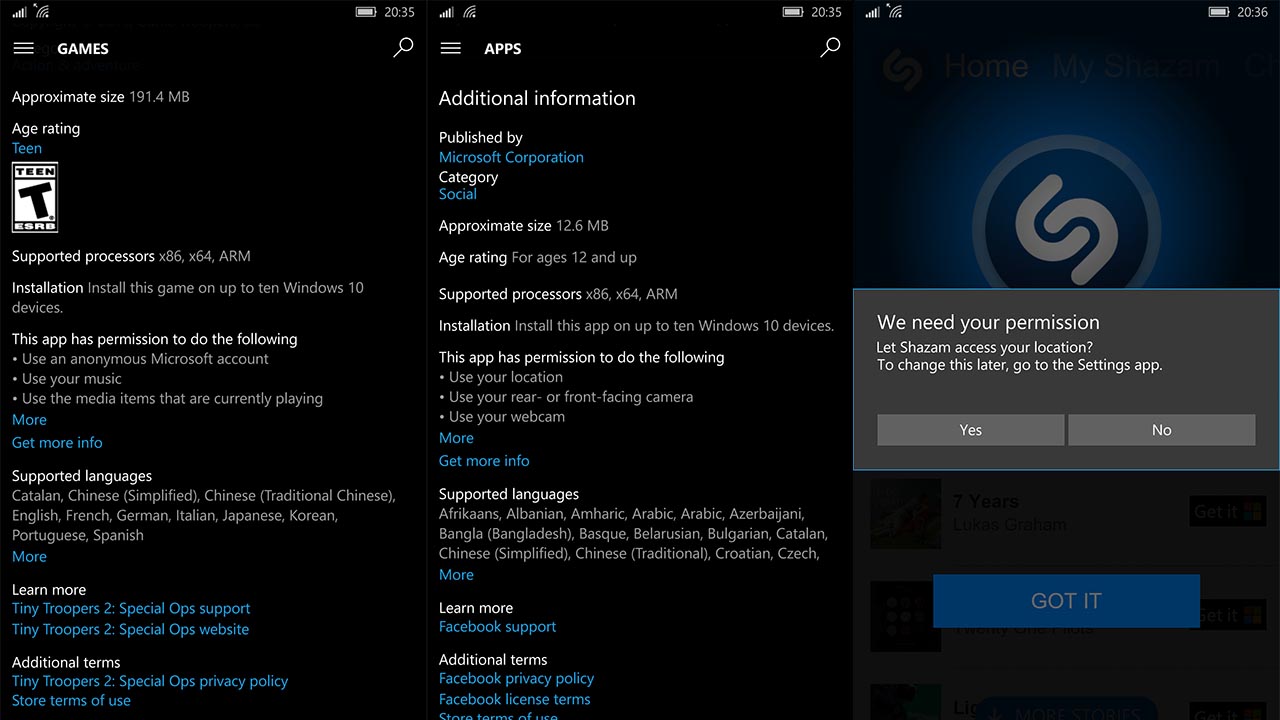This screenshot has height=720, width=1280.
Task: Open the Social category link
Action: (x=458, y=194)
